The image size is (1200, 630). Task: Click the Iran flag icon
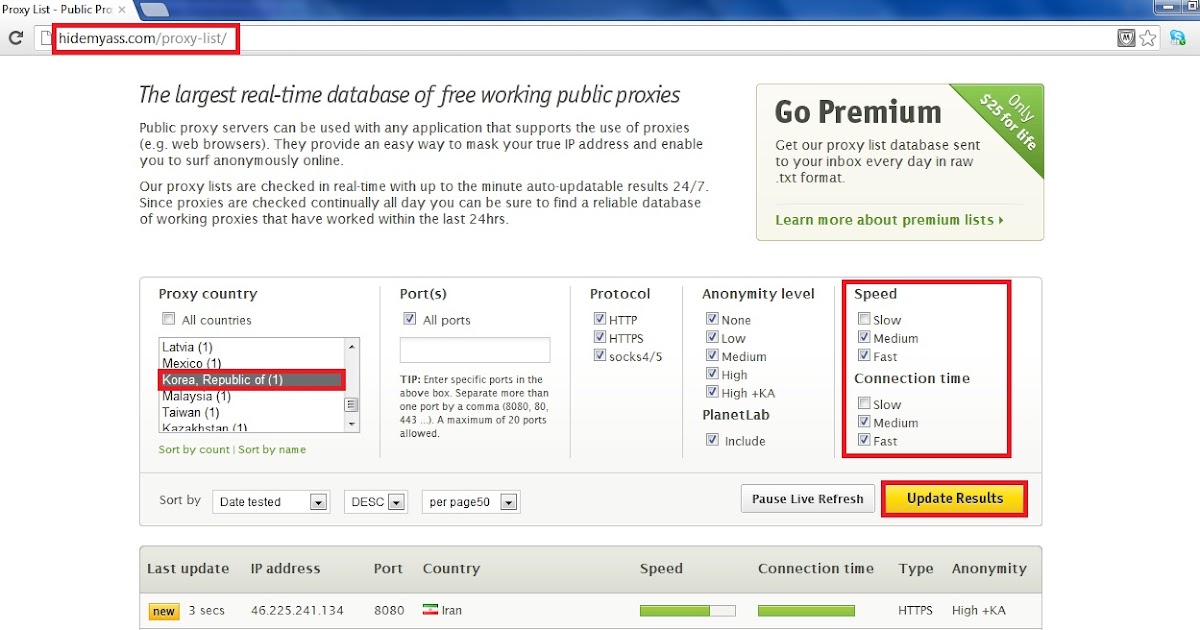click(430, 610)
